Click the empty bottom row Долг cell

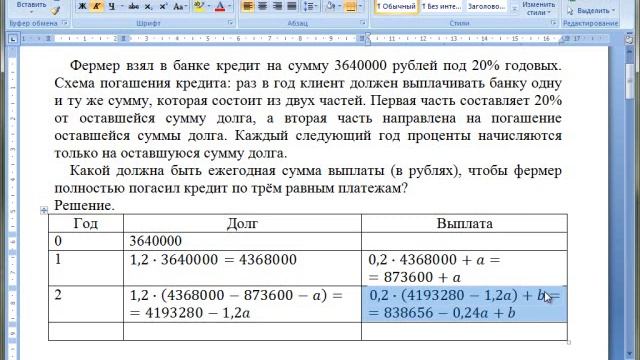pyautogui.click(x=242, y=331)
